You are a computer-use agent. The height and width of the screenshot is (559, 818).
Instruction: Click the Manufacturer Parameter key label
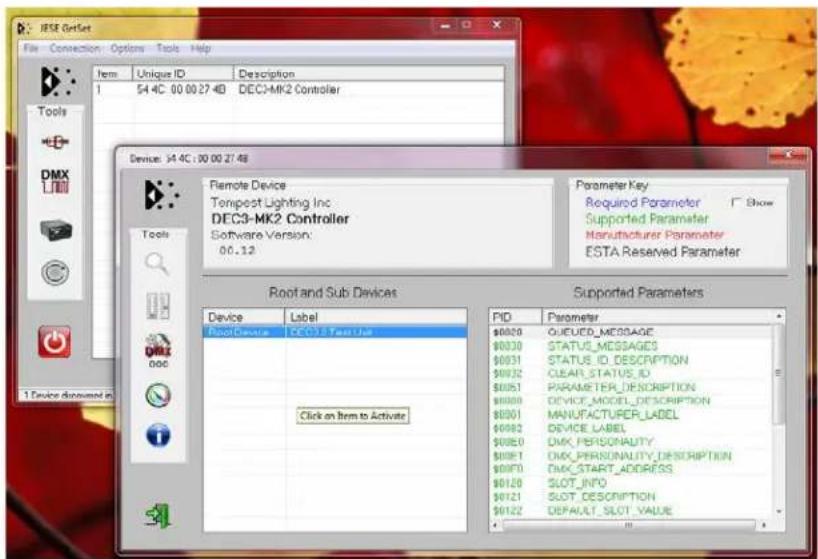tap(654, 235)
